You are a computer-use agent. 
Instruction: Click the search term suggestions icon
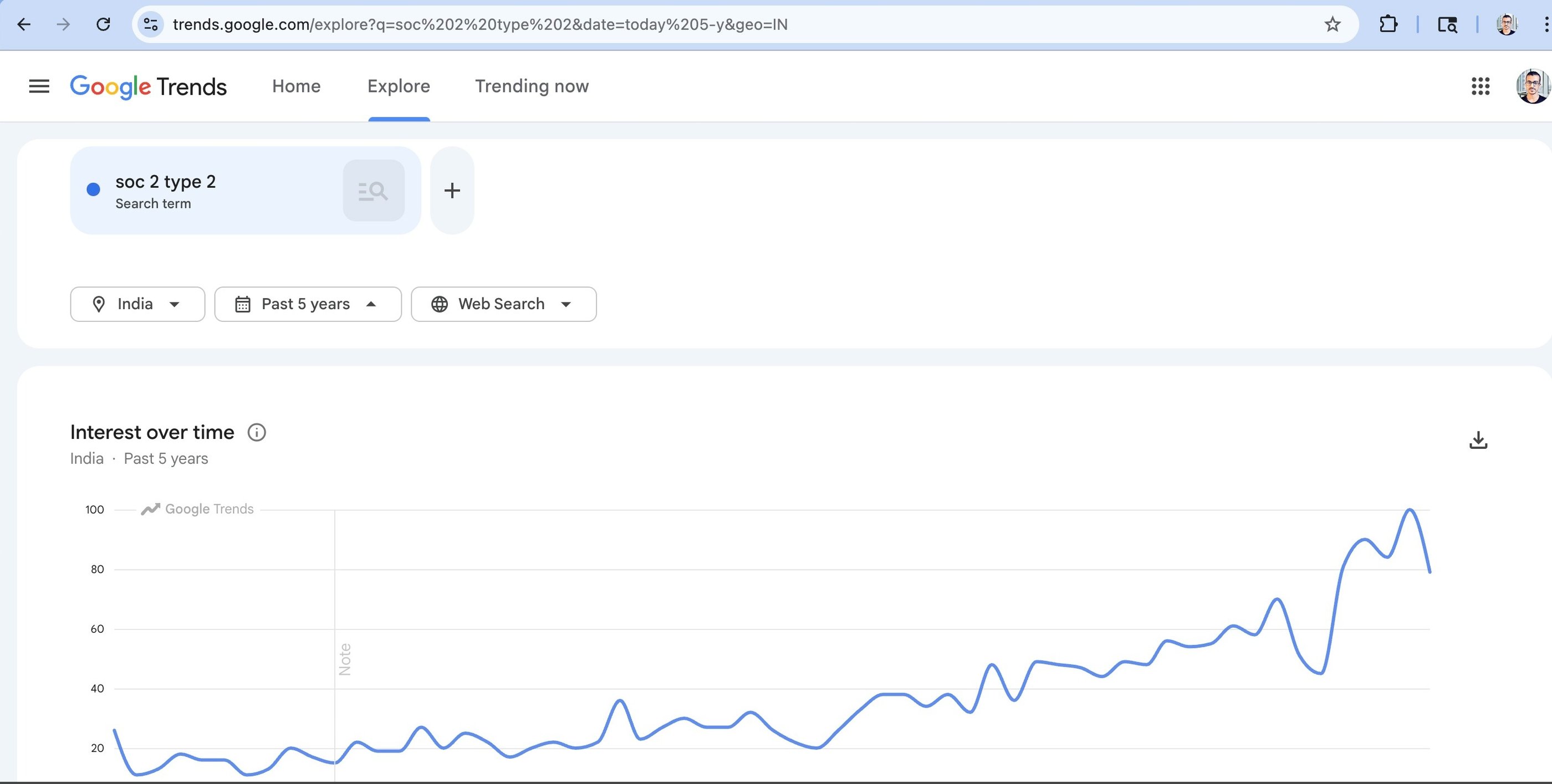coord(374,190)
